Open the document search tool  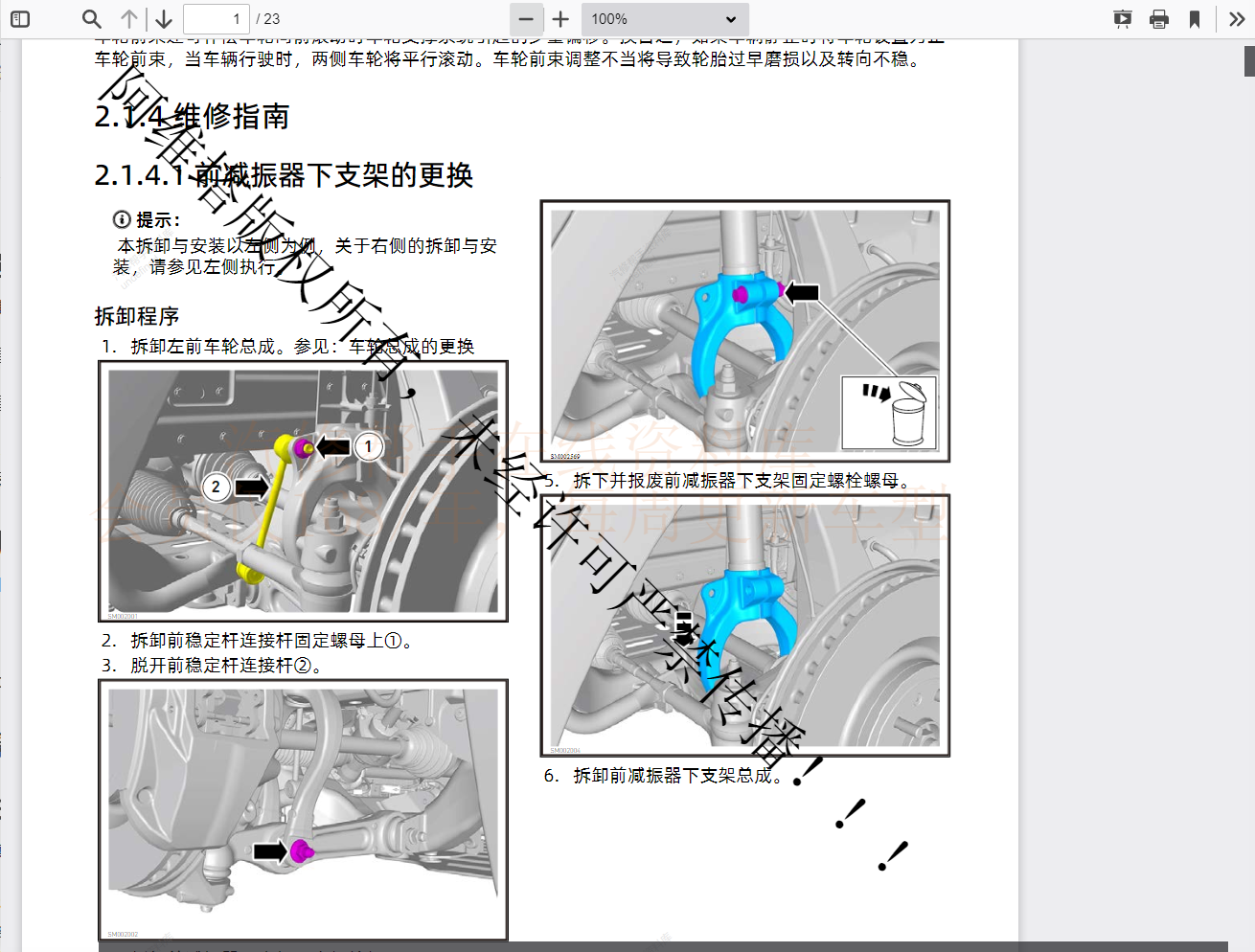pos(92,18)
